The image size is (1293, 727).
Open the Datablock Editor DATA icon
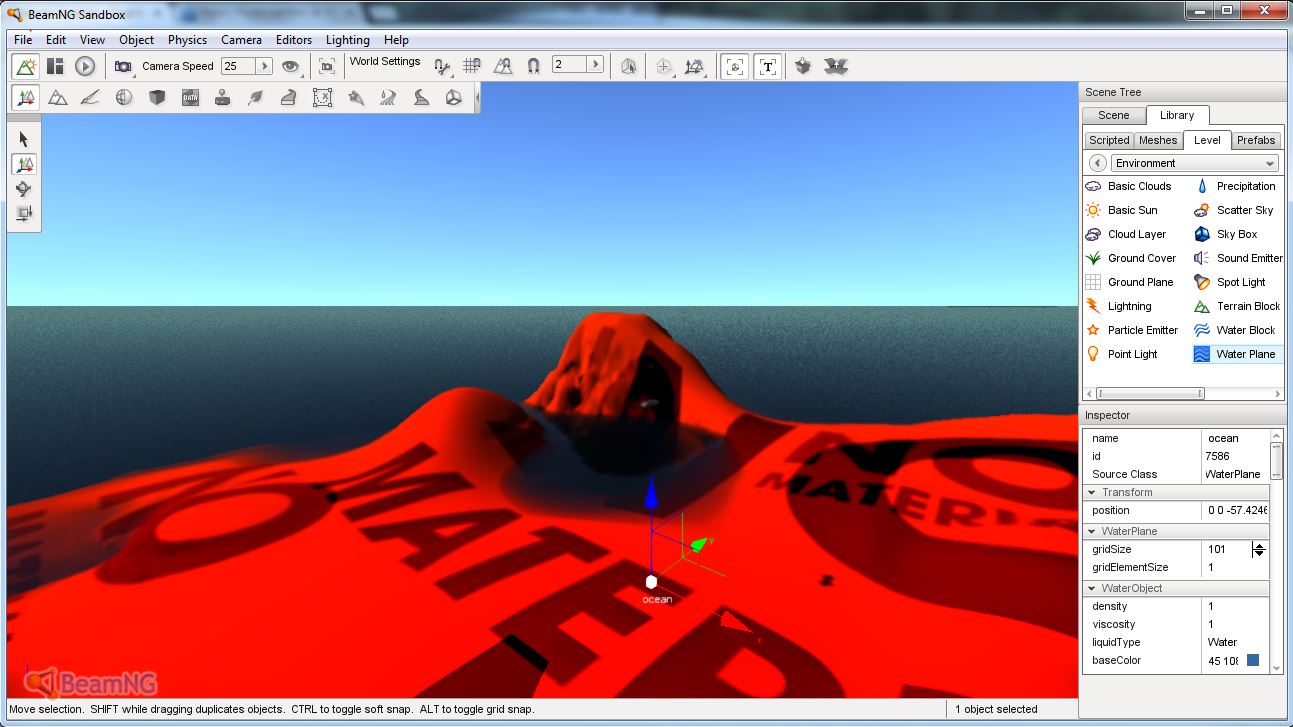tap(190, 97)
